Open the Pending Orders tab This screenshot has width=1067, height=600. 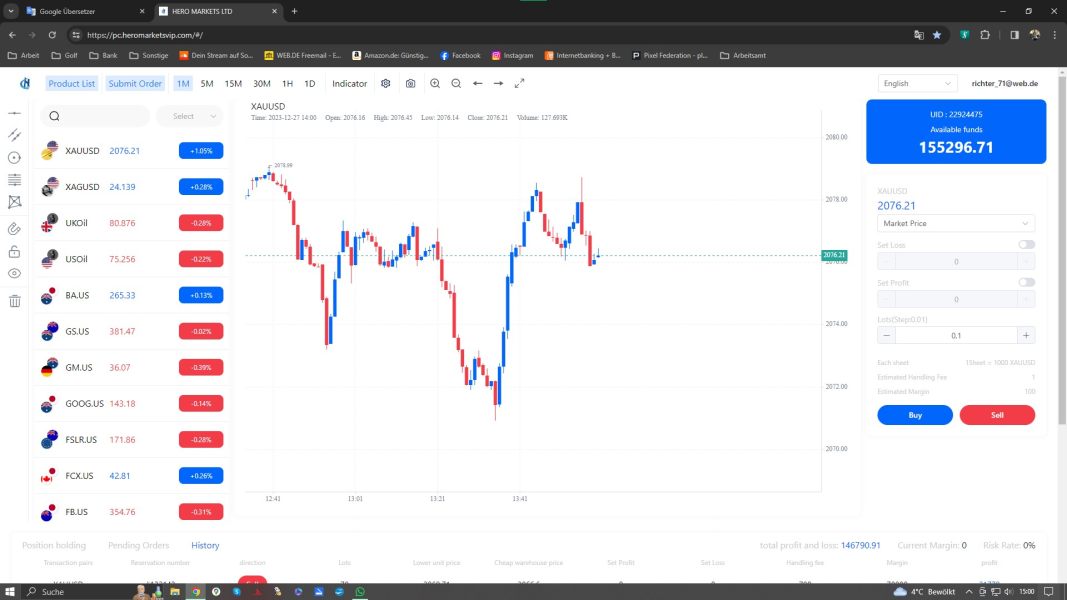139,546
